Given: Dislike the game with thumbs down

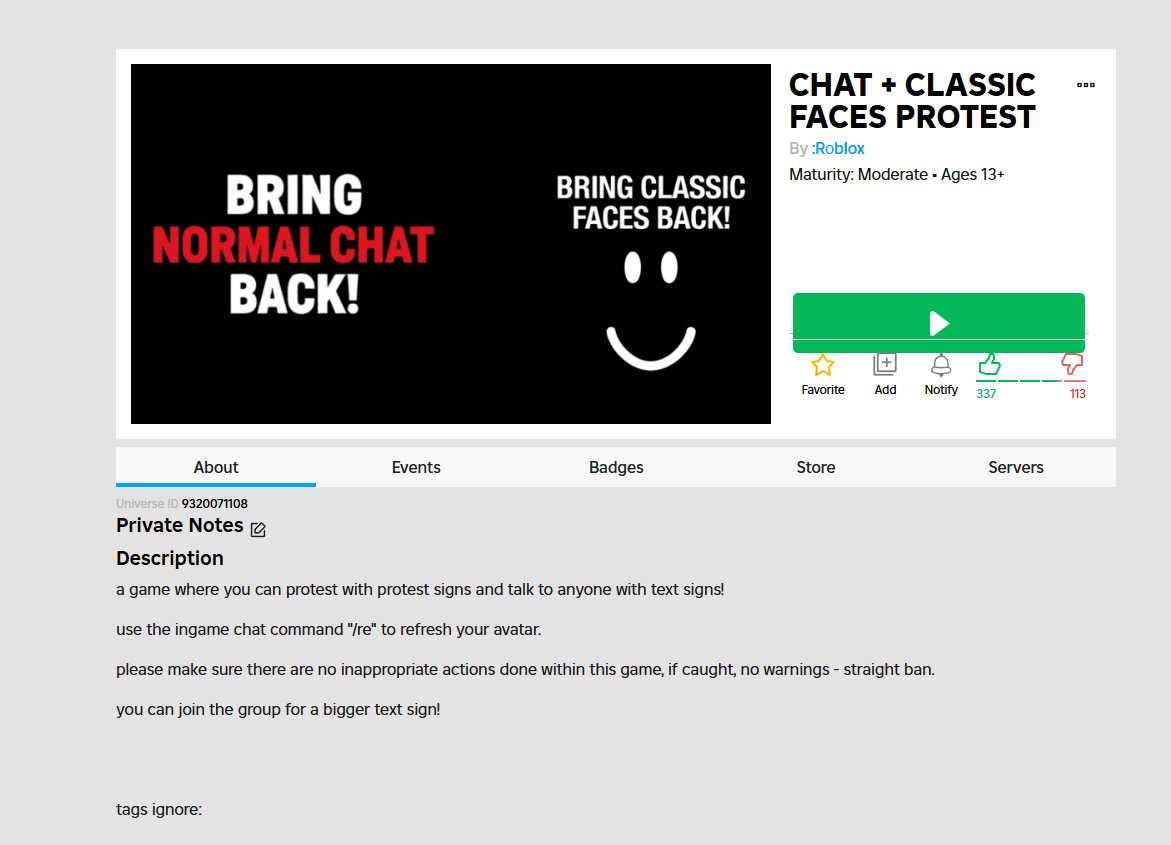Looking at the screenshot, I should [1073, 364].
